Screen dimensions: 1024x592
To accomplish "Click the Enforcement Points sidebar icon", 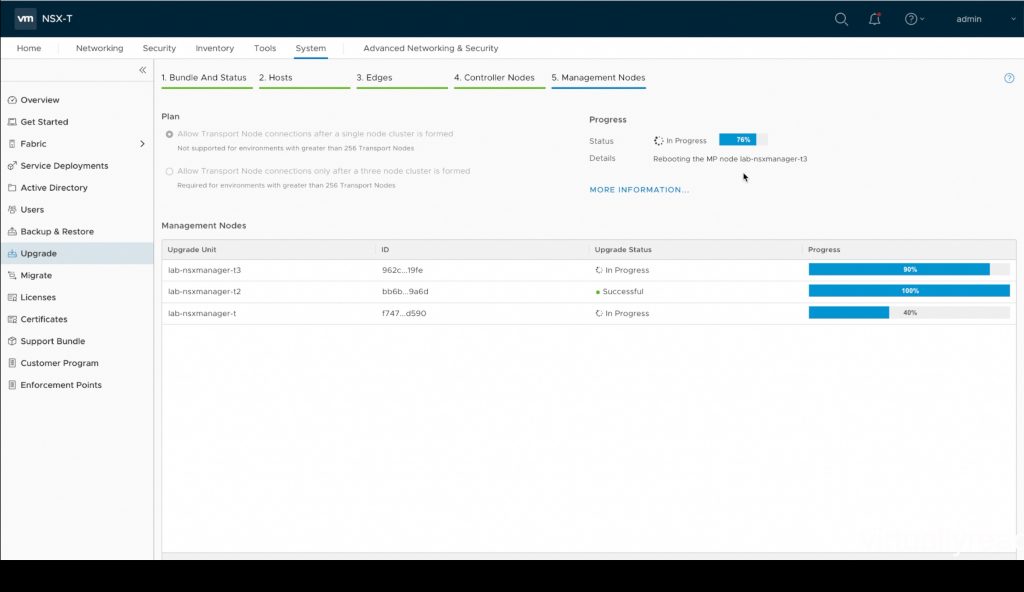I will click(12, 385).
